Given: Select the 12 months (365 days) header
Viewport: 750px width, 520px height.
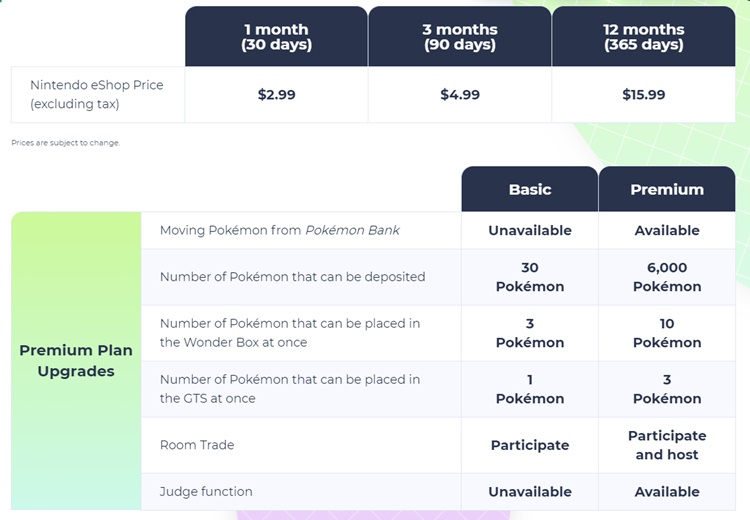Looking at the screenshot, I should point(643,36).
